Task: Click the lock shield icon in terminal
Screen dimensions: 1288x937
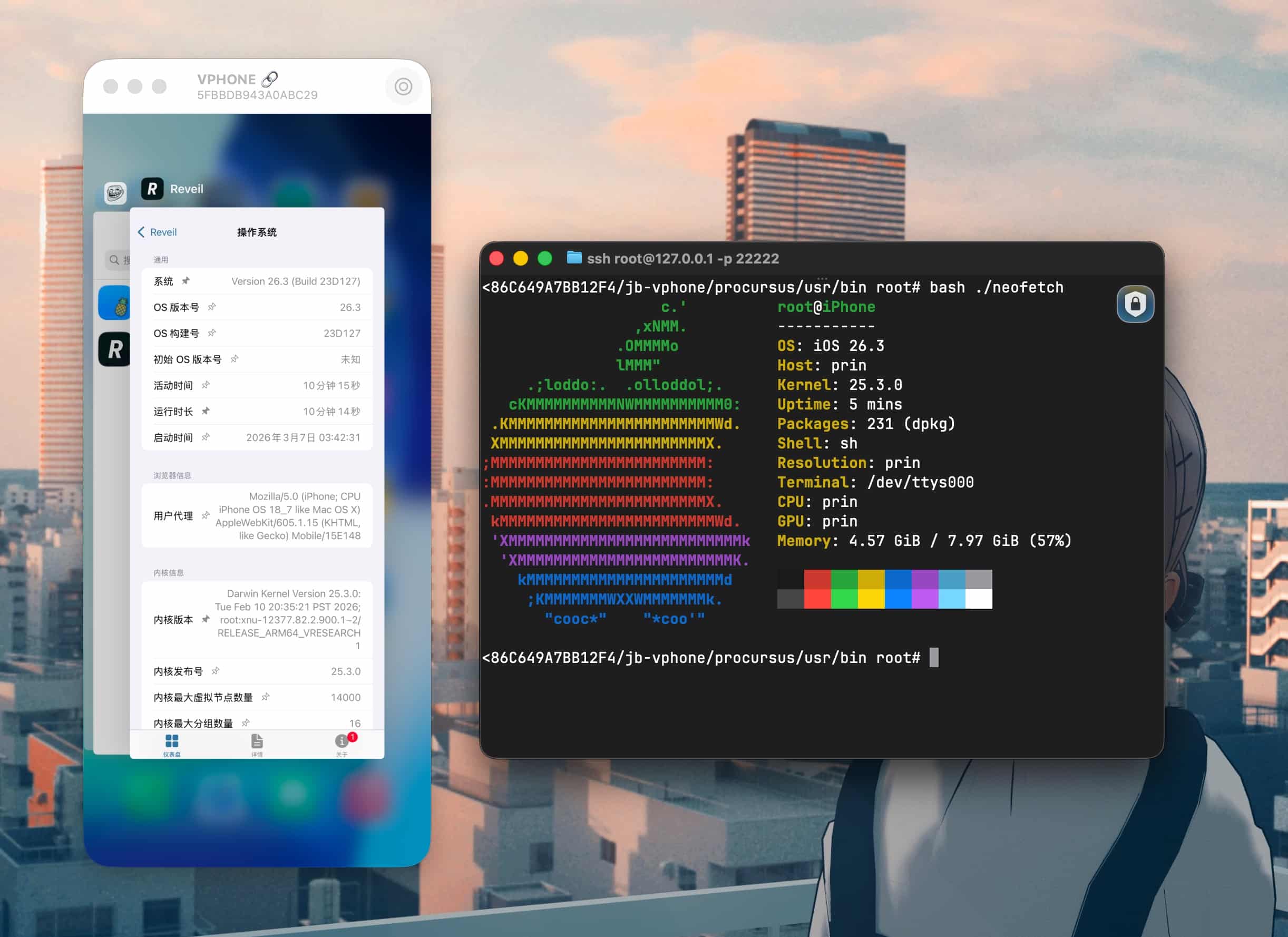Action: (x=1135, y=304)
